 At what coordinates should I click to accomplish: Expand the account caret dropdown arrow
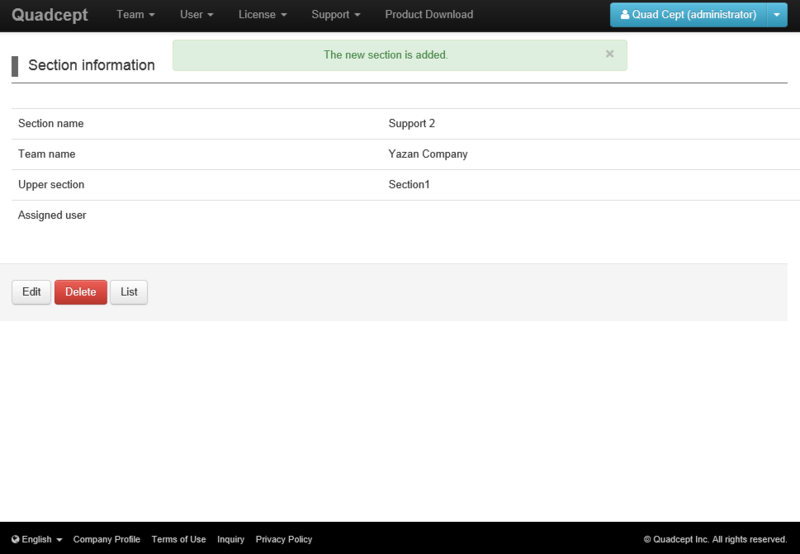(777, 15)
